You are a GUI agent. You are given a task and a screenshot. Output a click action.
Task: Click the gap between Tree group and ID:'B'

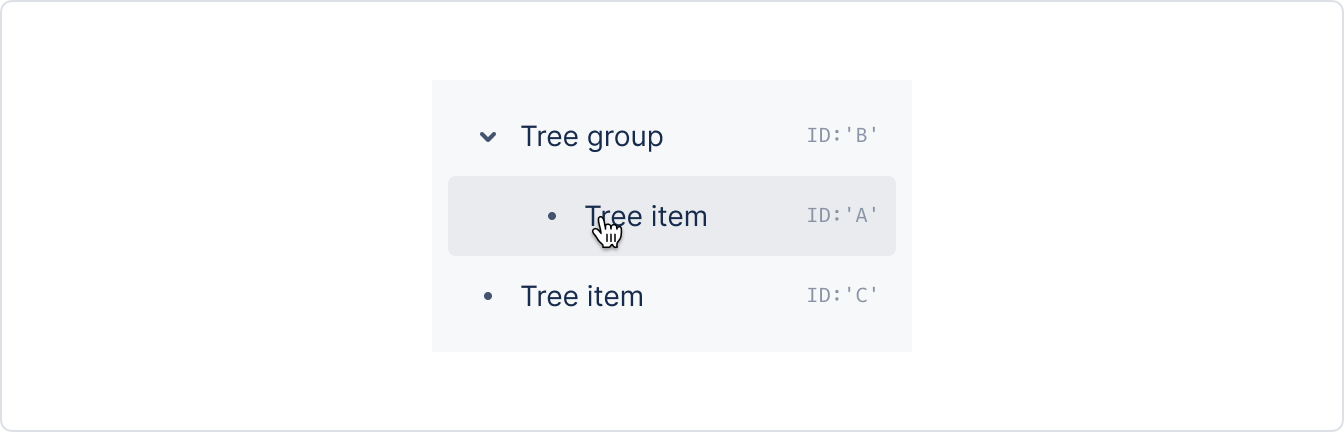click(735, 136)
